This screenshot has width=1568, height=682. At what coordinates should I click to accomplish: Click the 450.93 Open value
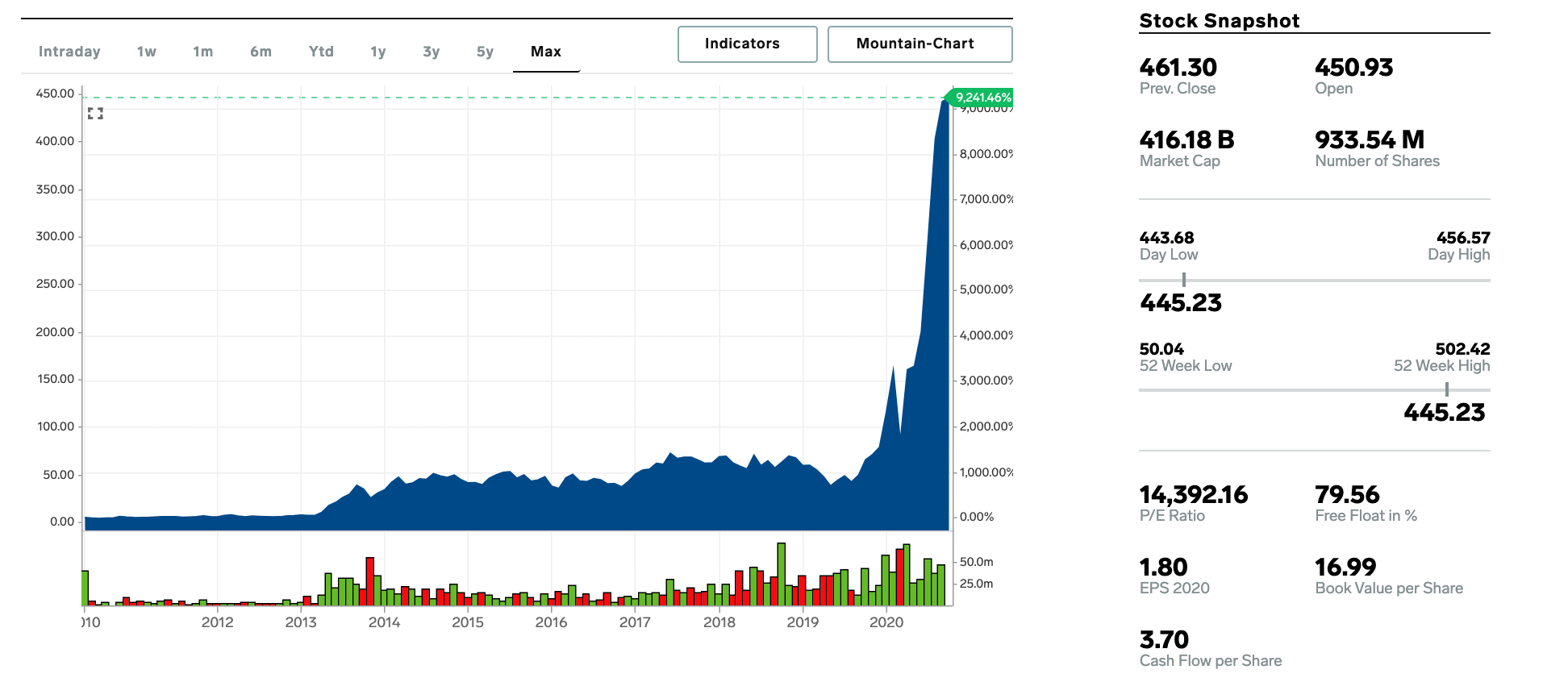tap(1354, 68)
